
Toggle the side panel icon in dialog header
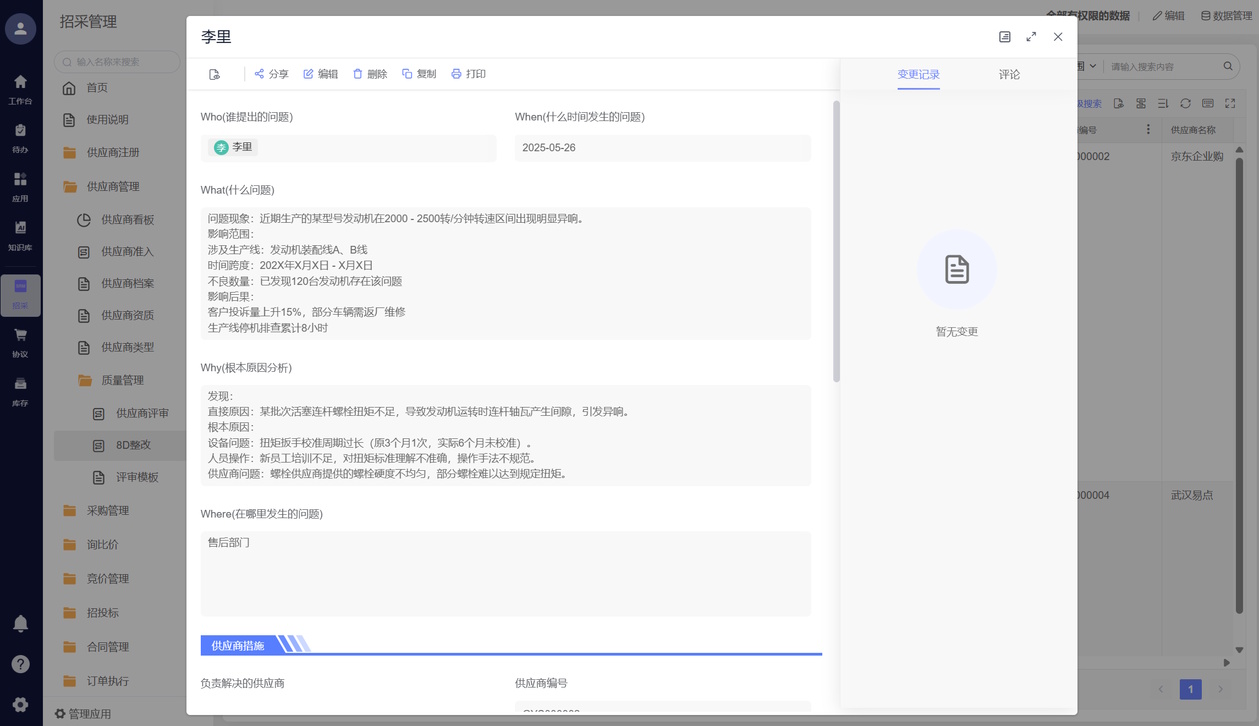click(x=1005, y=37)
